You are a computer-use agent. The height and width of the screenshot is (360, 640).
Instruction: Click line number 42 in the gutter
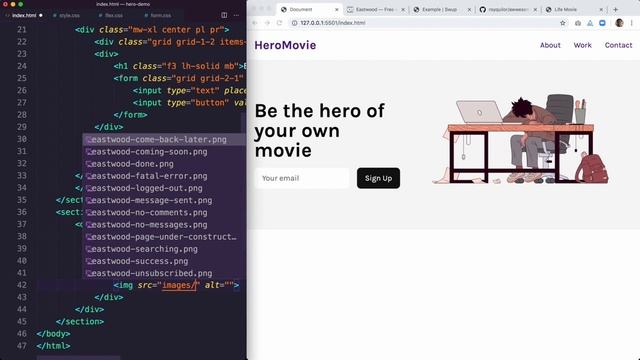point(22,285)
